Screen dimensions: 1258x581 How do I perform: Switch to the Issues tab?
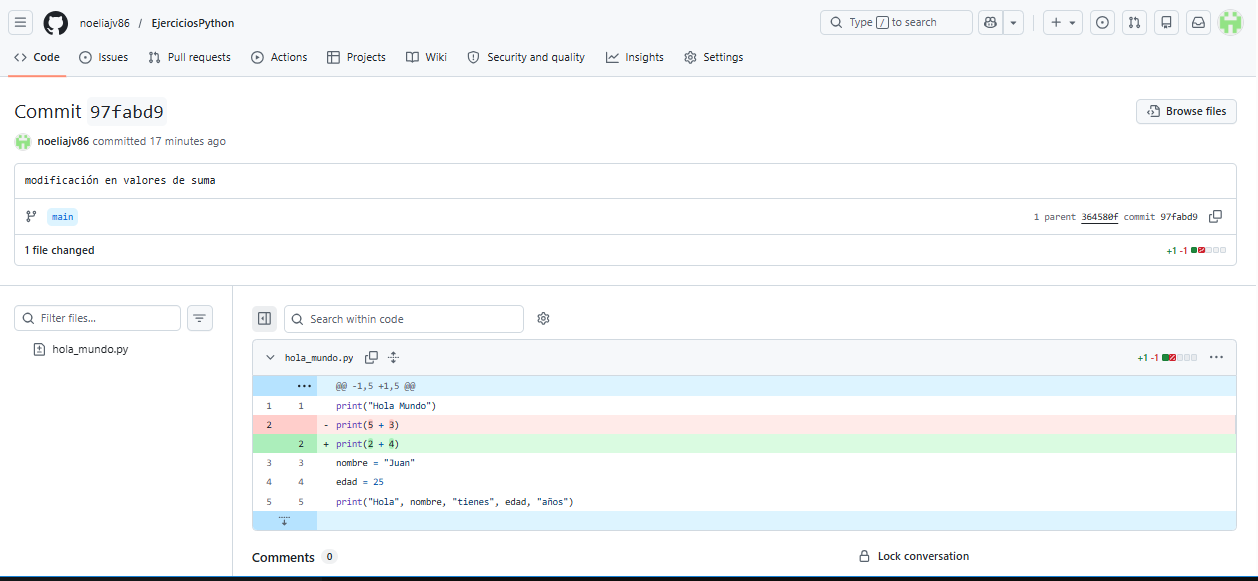[x=104, y=57]
